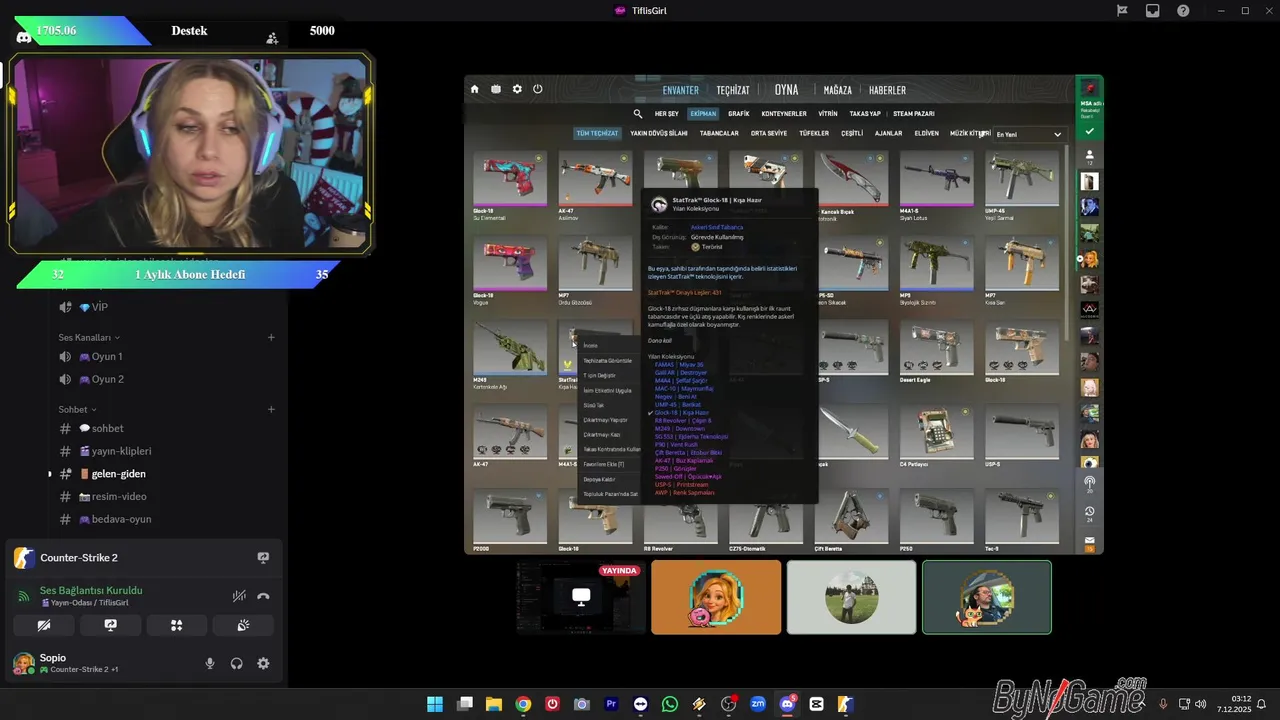This screenshot has width=1280, height=720.
Task: Select the C4 Patlayıcı item
Action: (936, 437)
